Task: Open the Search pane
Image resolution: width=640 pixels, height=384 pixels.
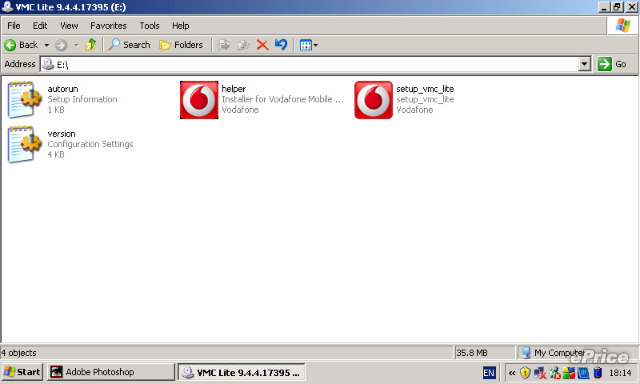Action: 129,45
